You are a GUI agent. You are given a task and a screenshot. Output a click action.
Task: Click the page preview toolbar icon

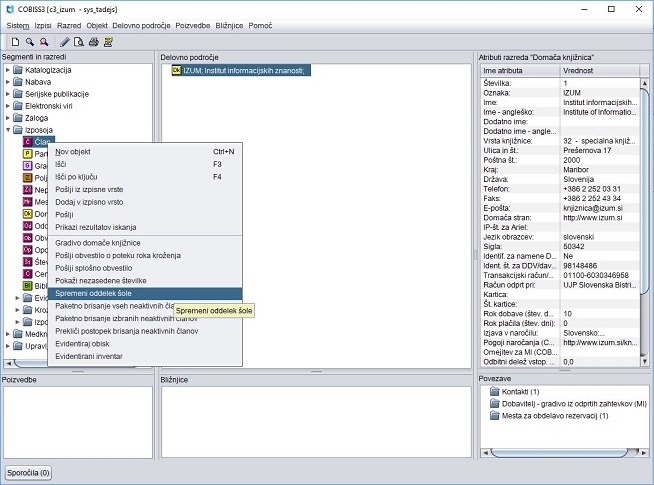pos(79,42)
